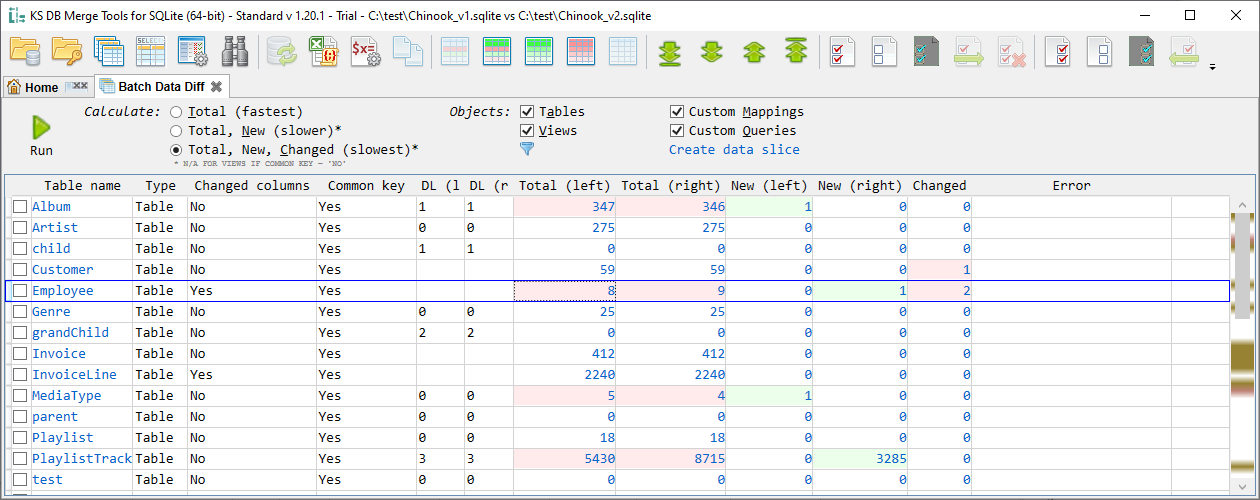Click the folder with key icon

(x=67, y=51)
